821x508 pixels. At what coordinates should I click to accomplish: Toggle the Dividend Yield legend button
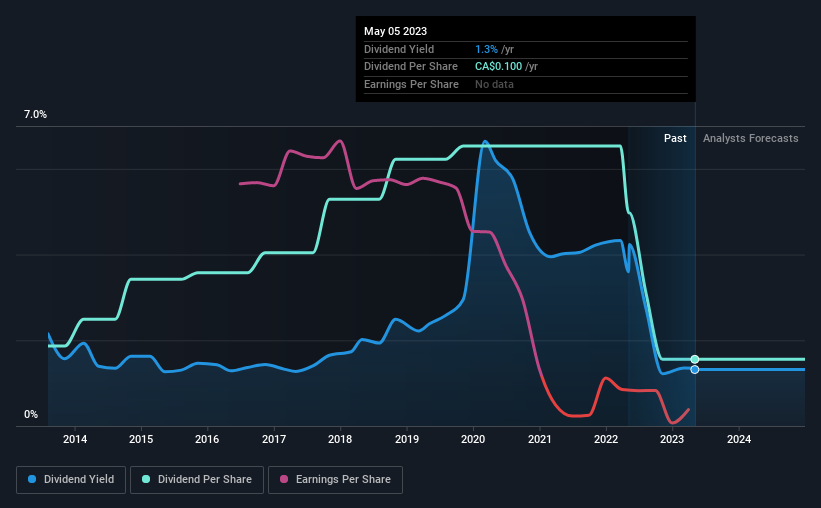click(x=71, y=480)
